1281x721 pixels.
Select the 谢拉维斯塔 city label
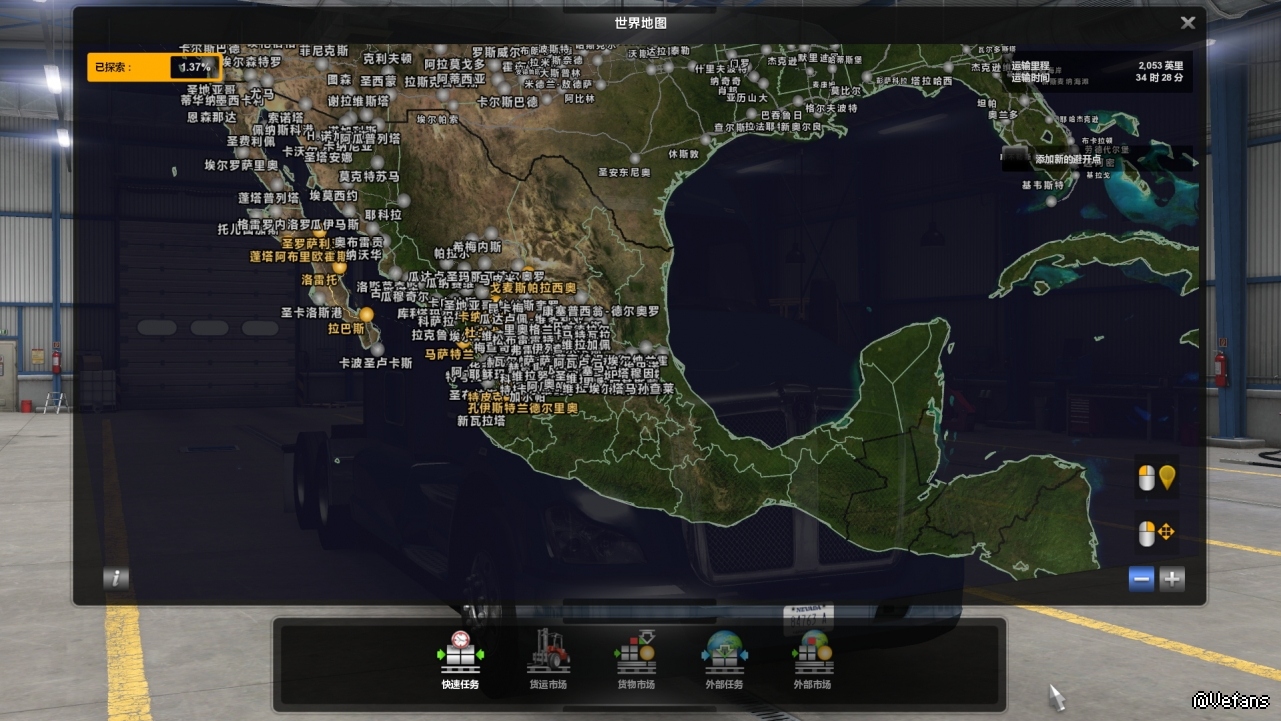tap(358, 101)
